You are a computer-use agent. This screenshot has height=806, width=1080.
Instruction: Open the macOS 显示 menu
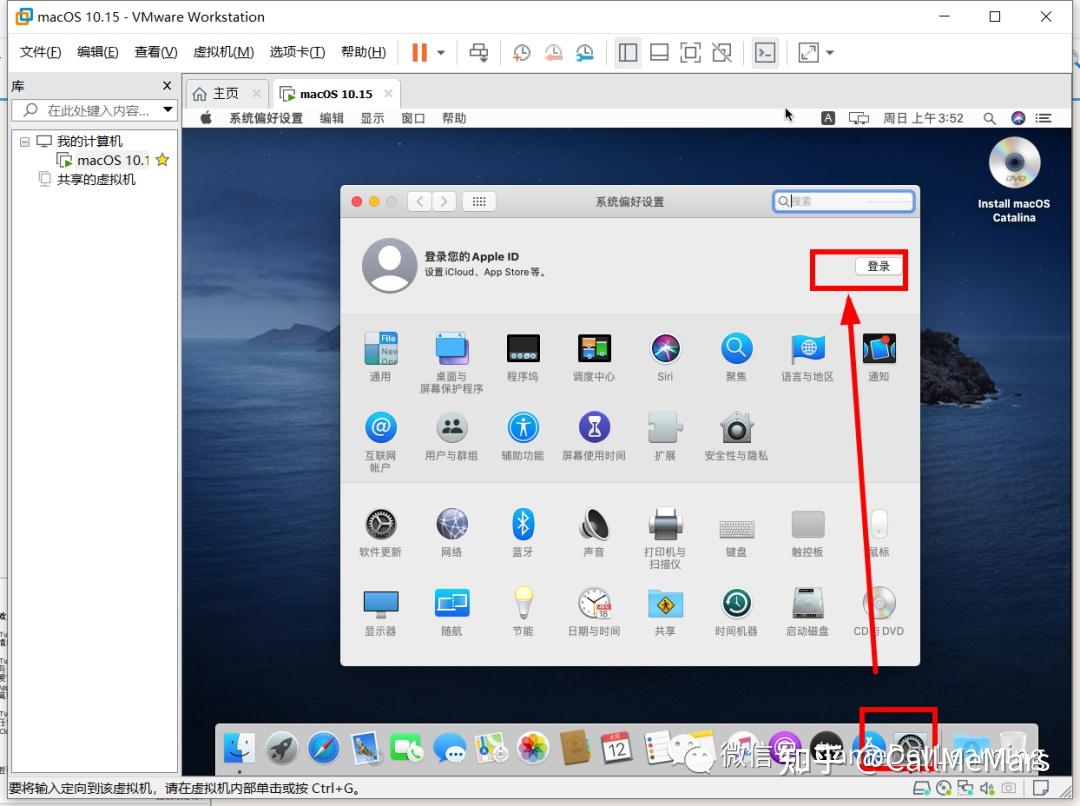pos(373,118)
